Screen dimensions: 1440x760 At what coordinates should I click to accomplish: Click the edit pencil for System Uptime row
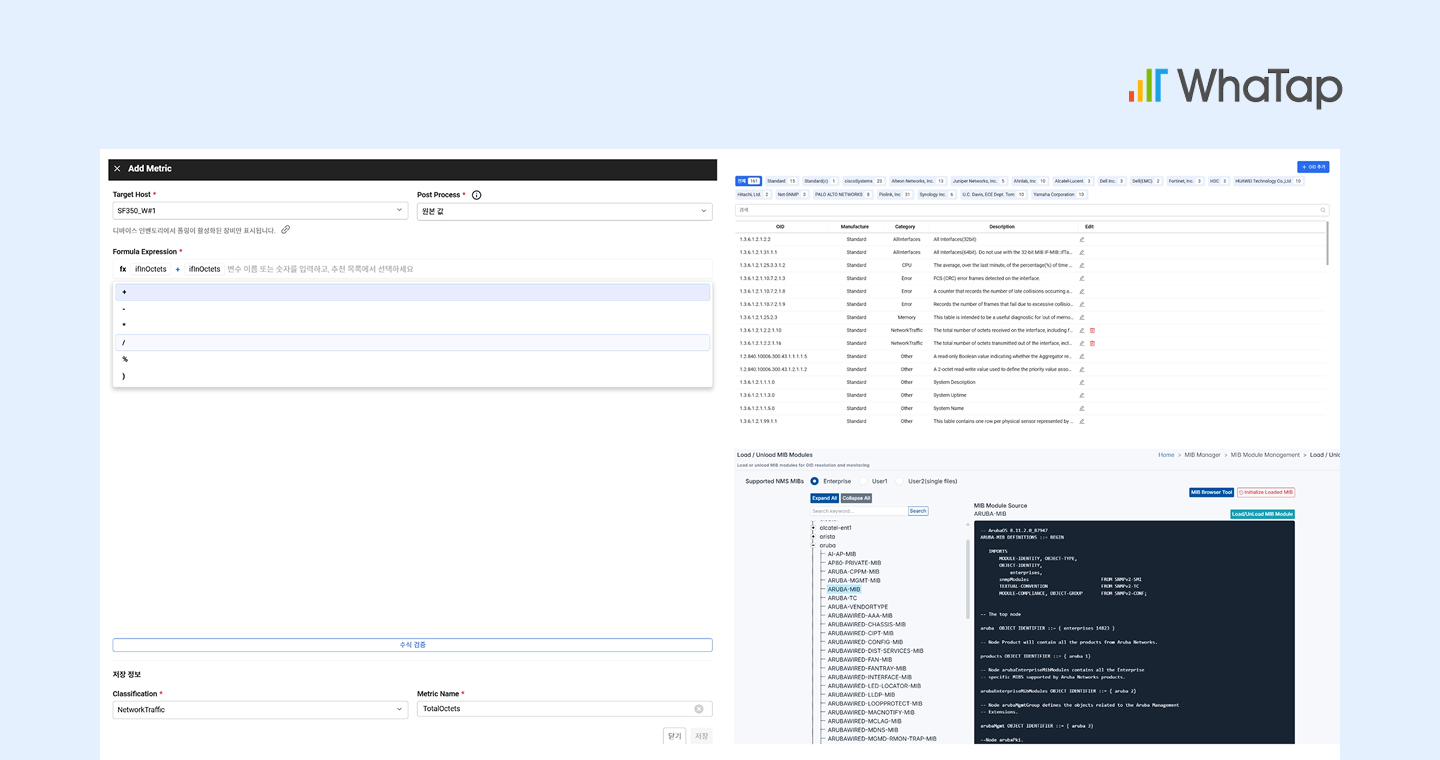click(1081, 395)
